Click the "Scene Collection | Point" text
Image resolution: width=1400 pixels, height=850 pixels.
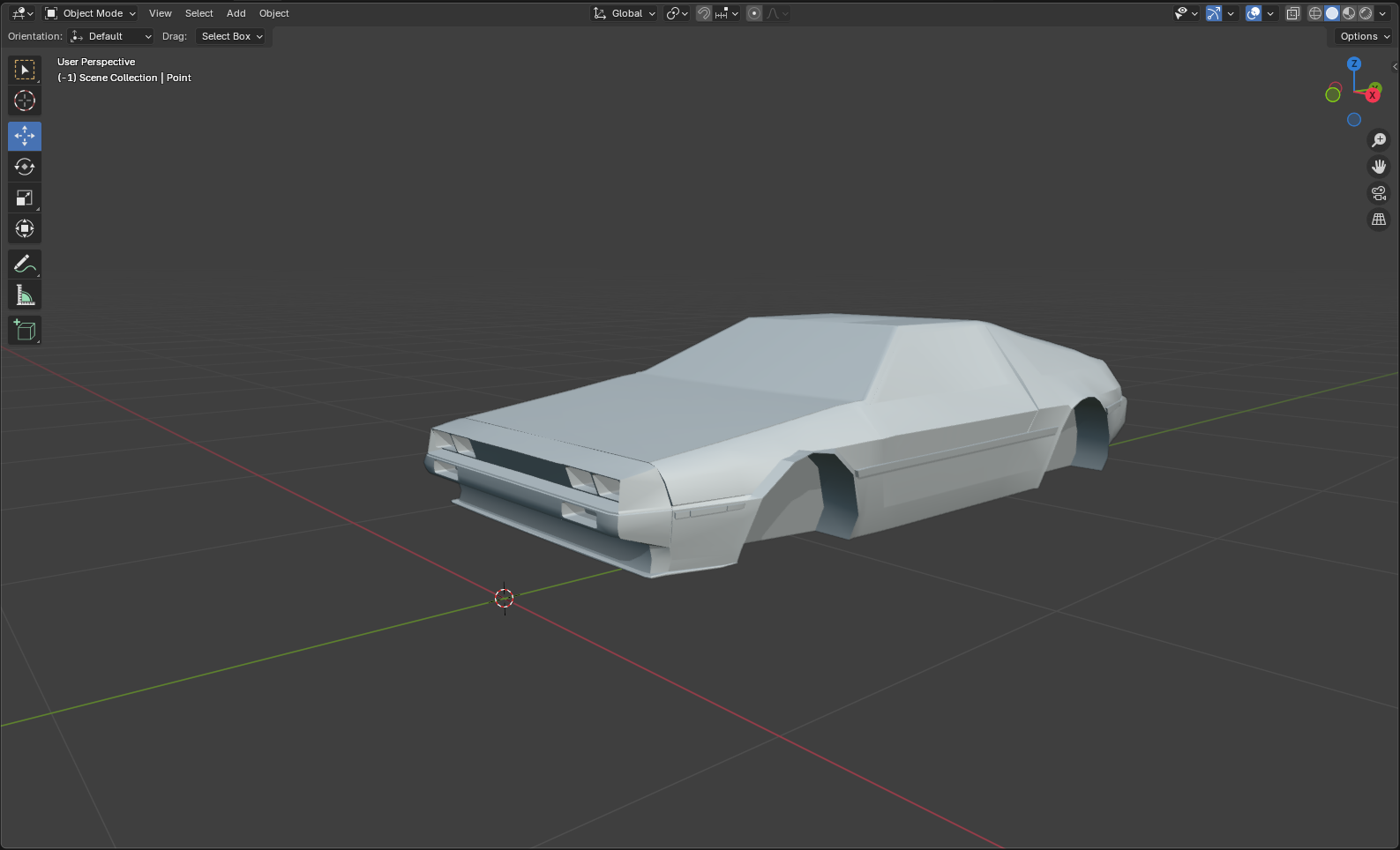135,78
